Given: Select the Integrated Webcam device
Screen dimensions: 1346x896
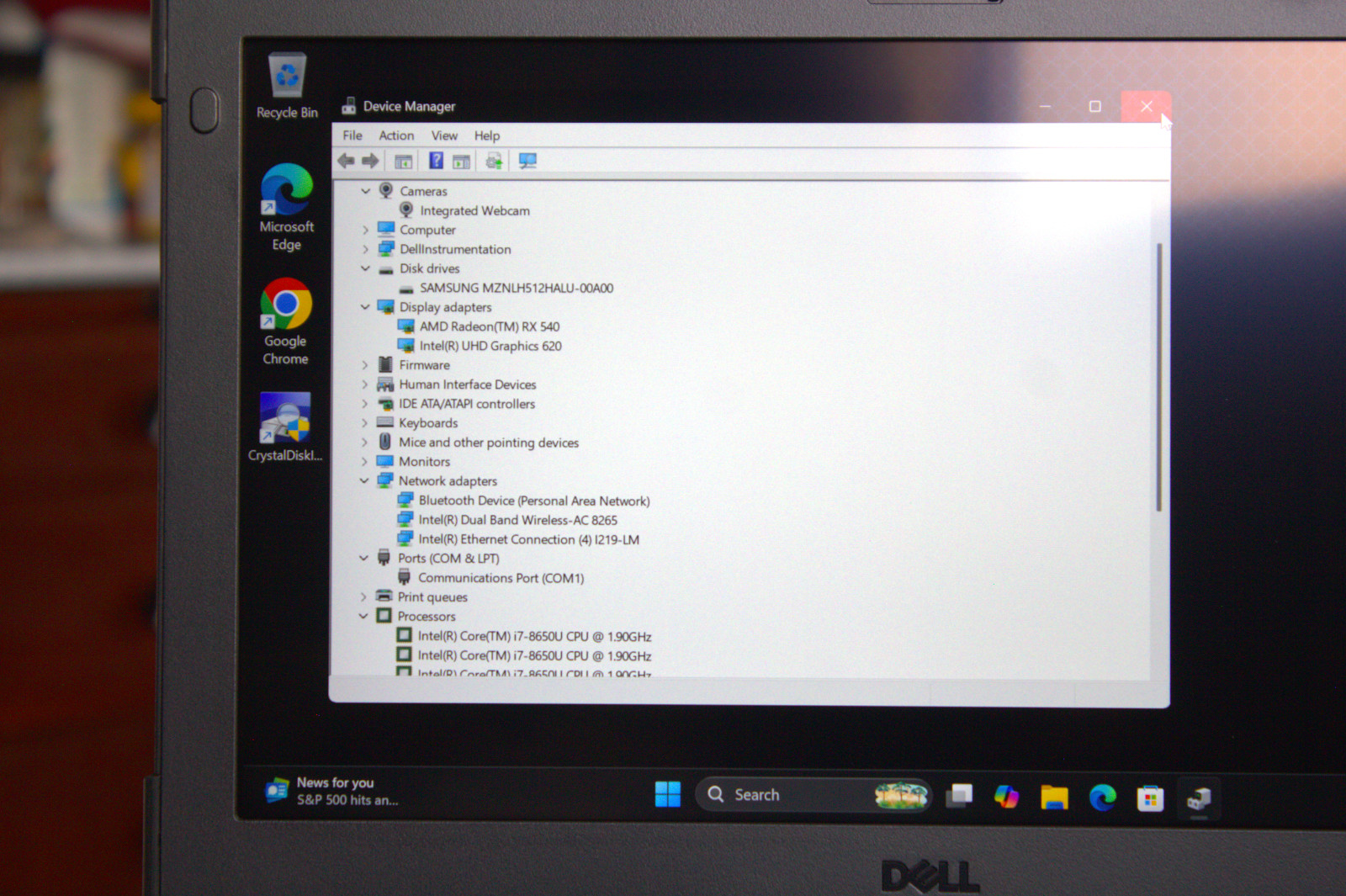Looking at the screenshot, I should click(x=474, y=211).
